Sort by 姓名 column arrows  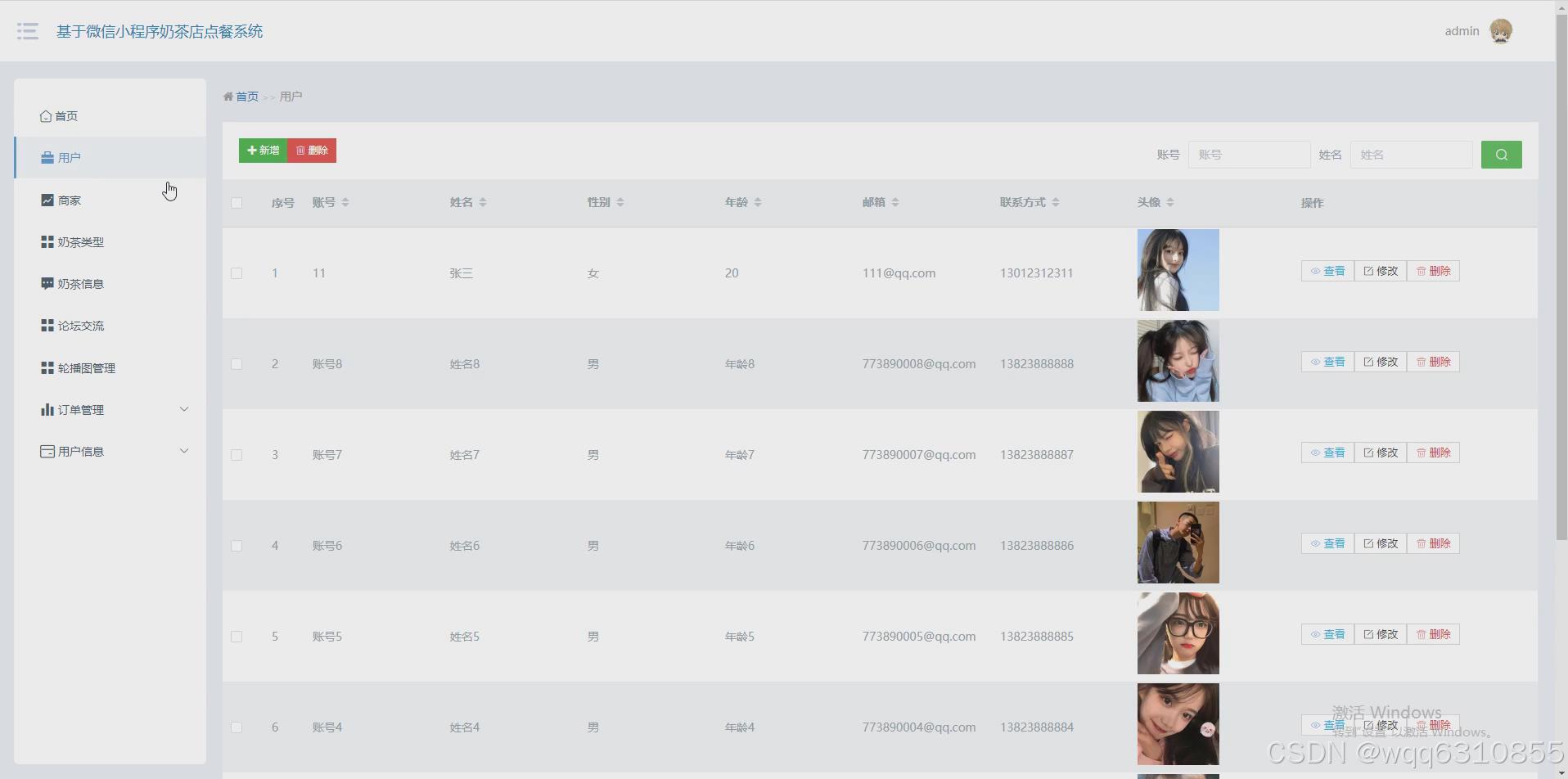483,202
